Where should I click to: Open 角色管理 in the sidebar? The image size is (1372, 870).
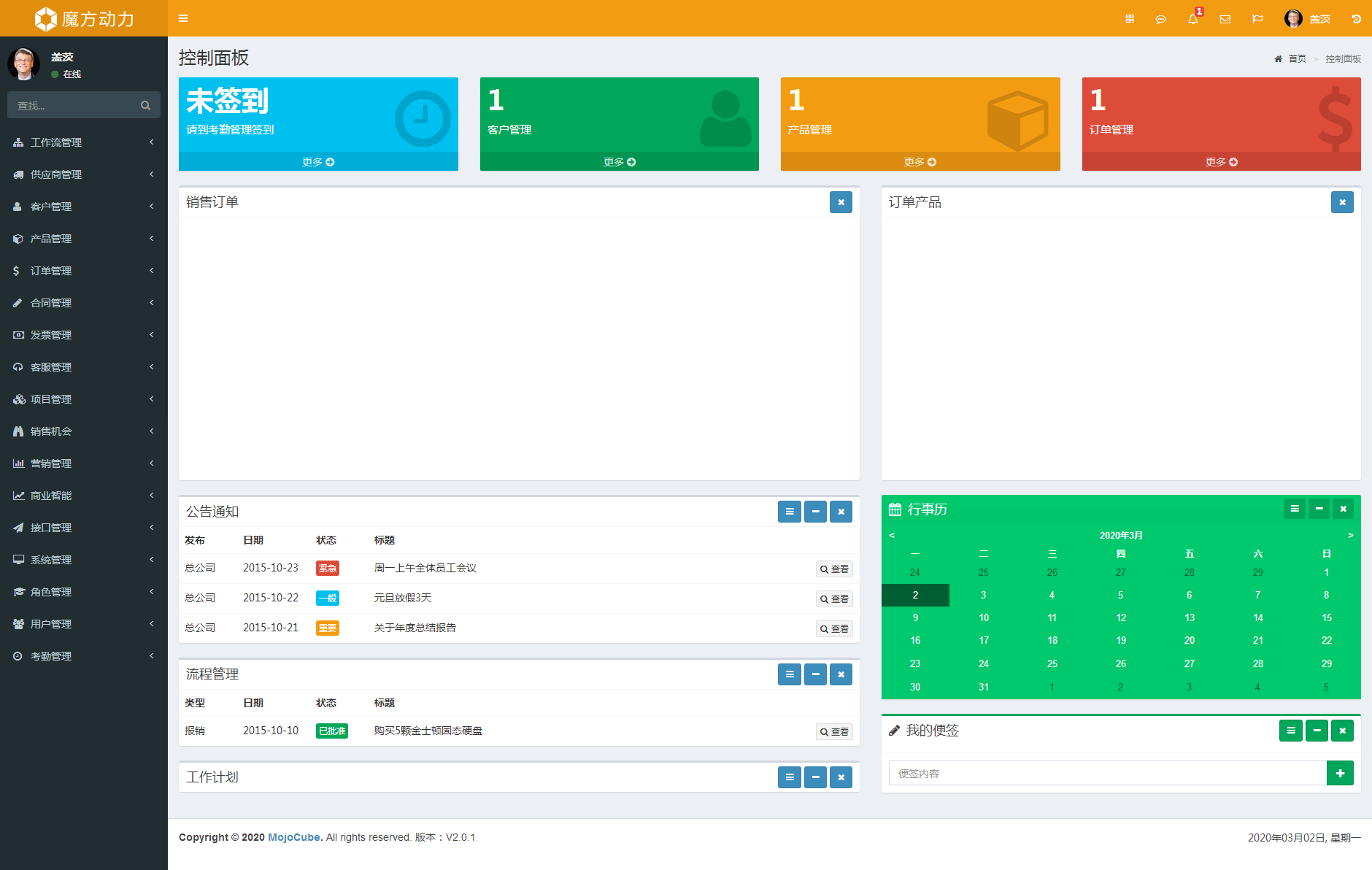pyautogui.click(x=84, y=592)
